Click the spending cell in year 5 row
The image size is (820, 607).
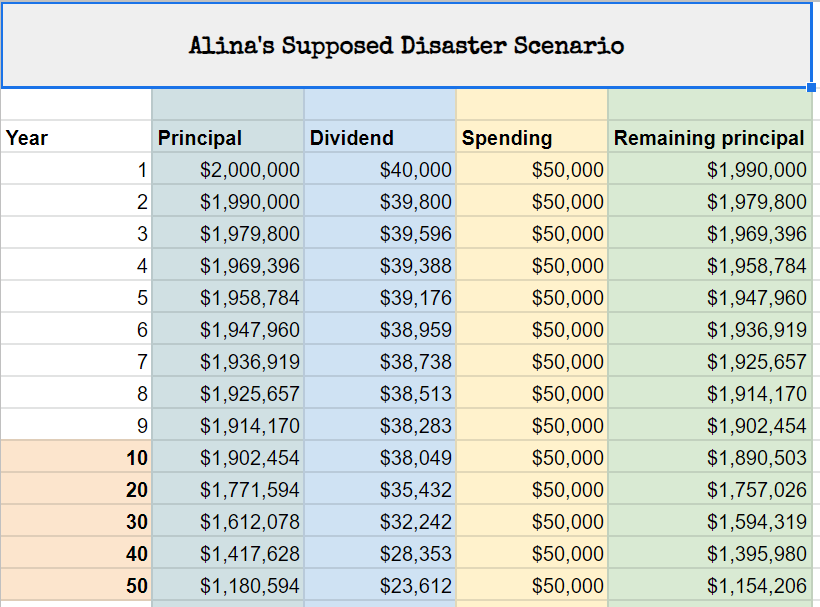pyautogui.click(x=532, y=298)
